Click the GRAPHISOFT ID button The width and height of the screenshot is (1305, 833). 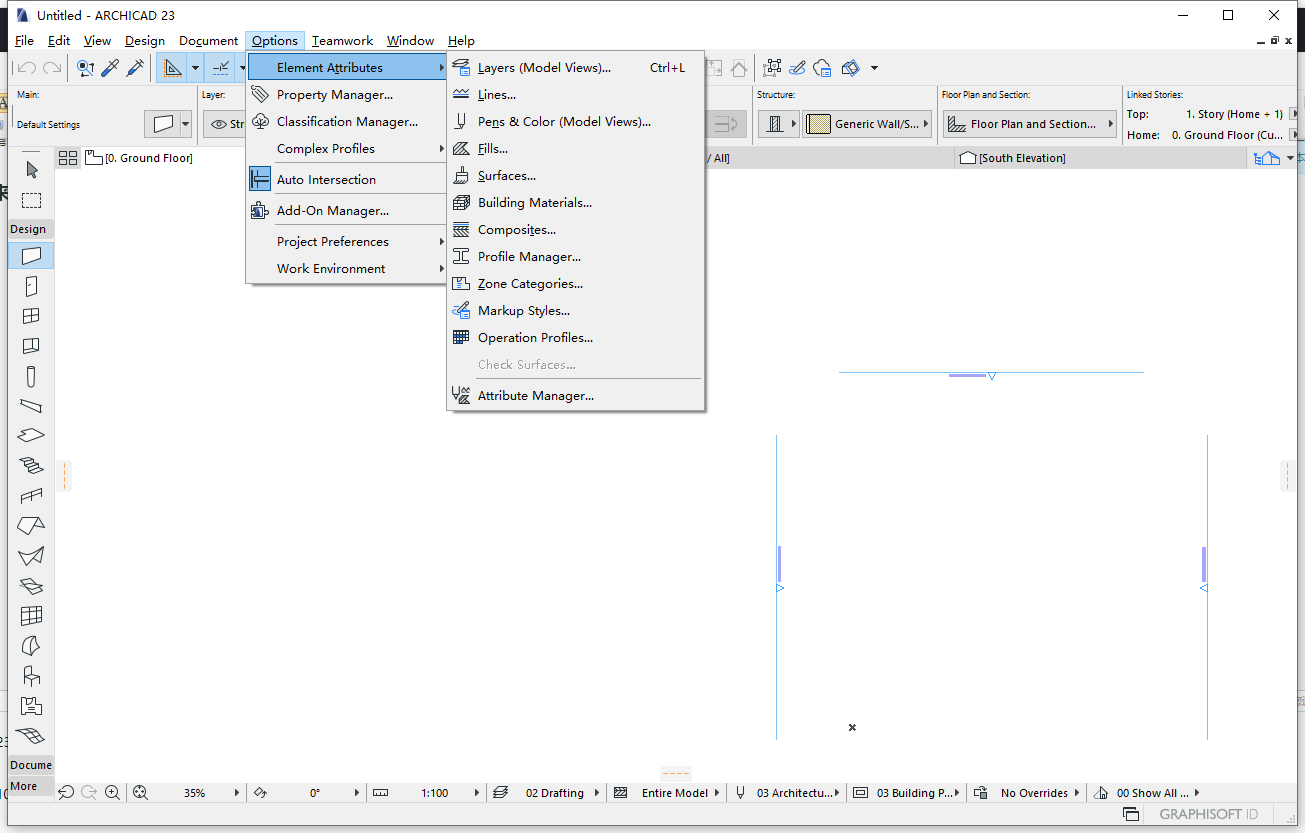tap(1209, 814)
